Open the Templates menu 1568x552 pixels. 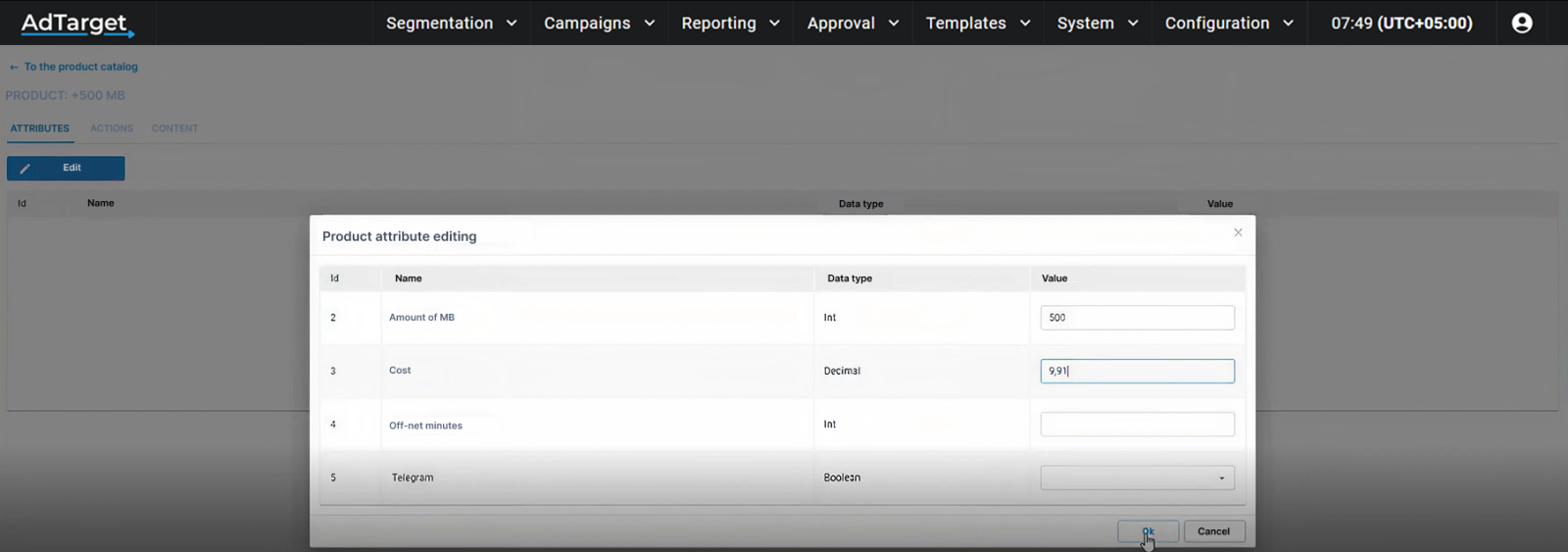pos(977,24)
